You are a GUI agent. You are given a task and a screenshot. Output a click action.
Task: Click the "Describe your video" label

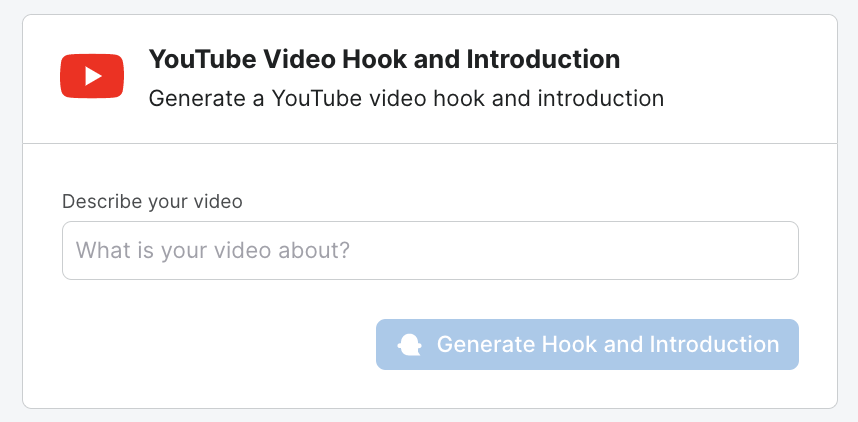tap(152, 201)
